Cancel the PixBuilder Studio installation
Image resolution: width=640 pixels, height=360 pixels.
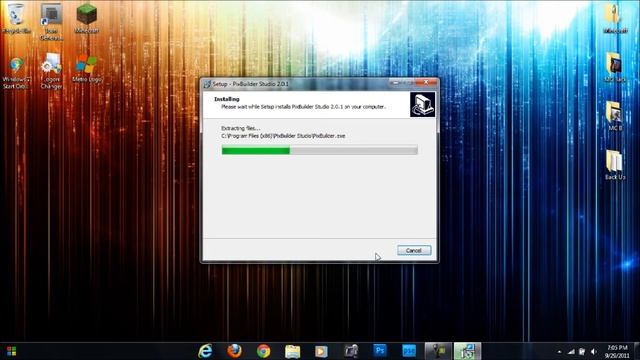(414, 250)
